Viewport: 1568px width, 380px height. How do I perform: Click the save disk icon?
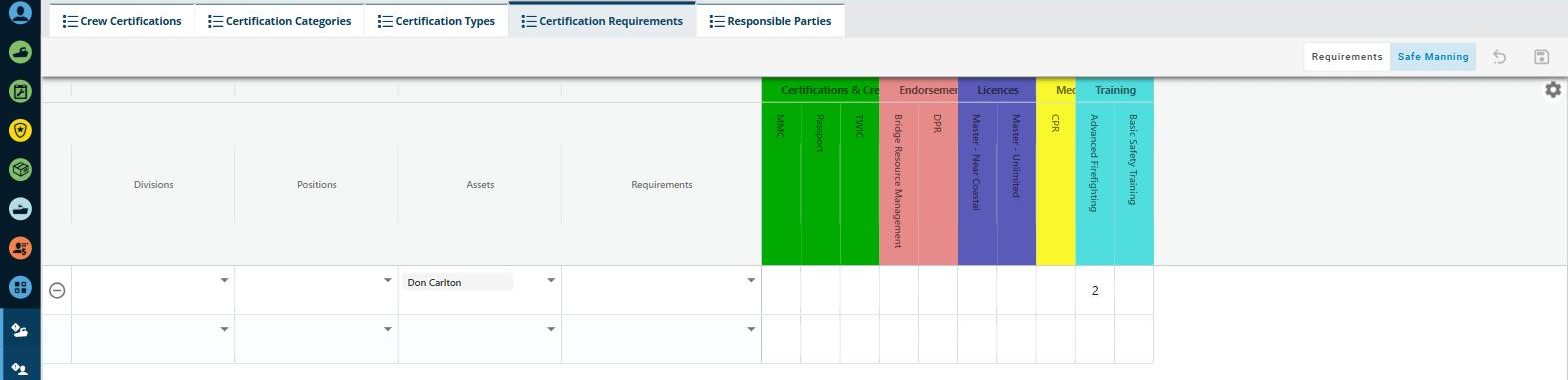click(1541, 57)
